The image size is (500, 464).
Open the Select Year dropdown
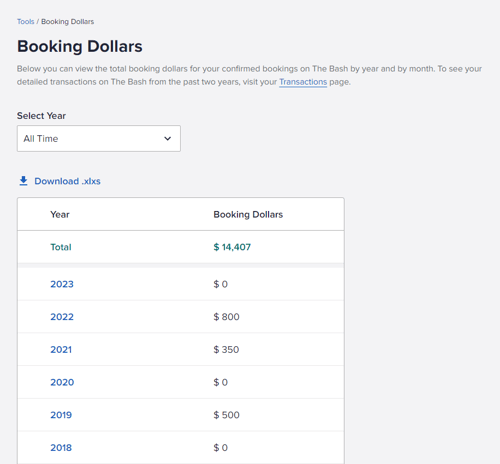[99, 138]
